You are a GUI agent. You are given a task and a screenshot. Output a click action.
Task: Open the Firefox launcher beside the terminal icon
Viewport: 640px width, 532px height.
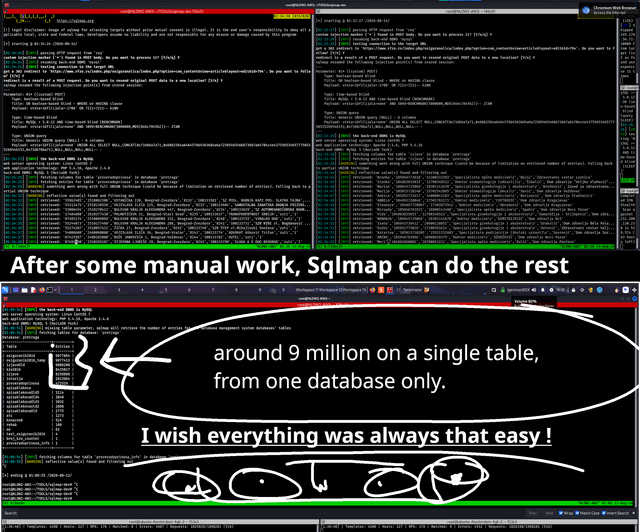coord(42,290)
